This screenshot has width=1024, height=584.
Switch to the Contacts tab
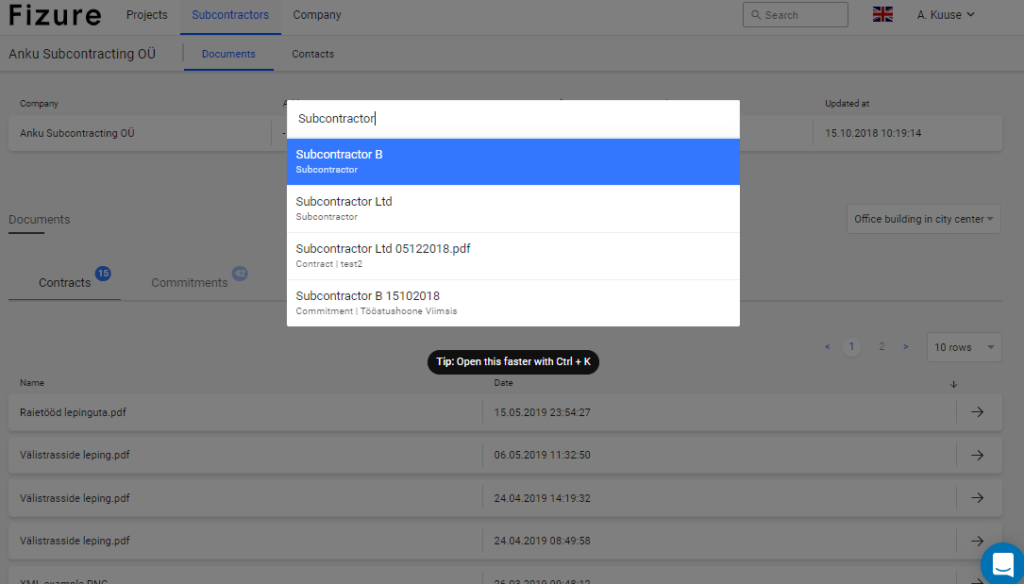coord(313,54)
